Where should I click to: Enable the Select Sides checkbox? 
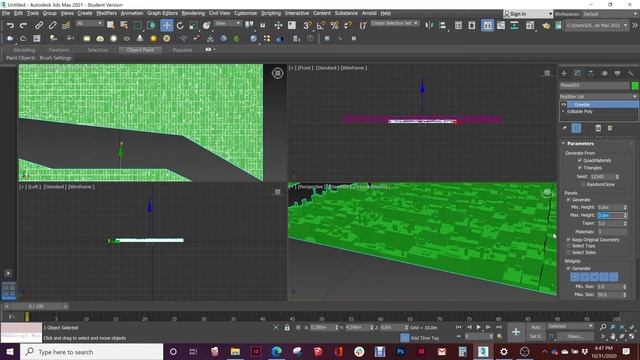point(568,252)
